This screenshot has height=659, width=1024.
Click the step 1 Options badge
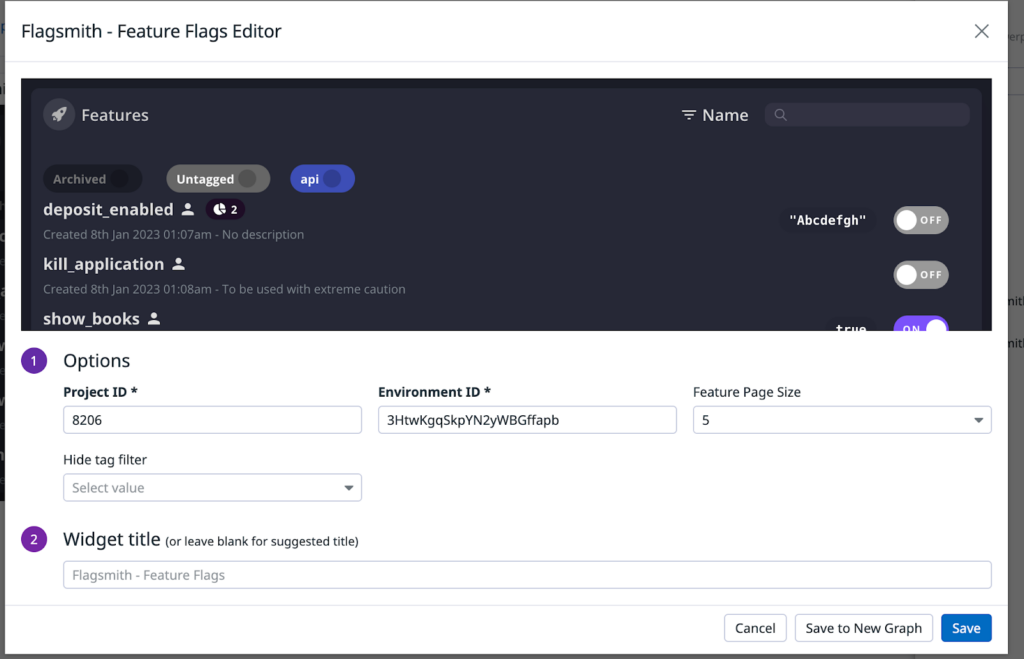click(x=33, y=359)
